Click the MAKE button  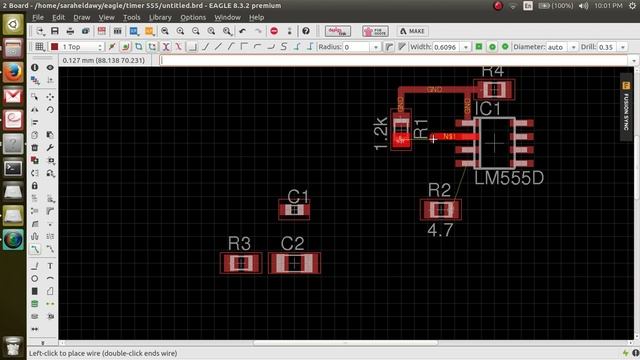tap(412, 31)
